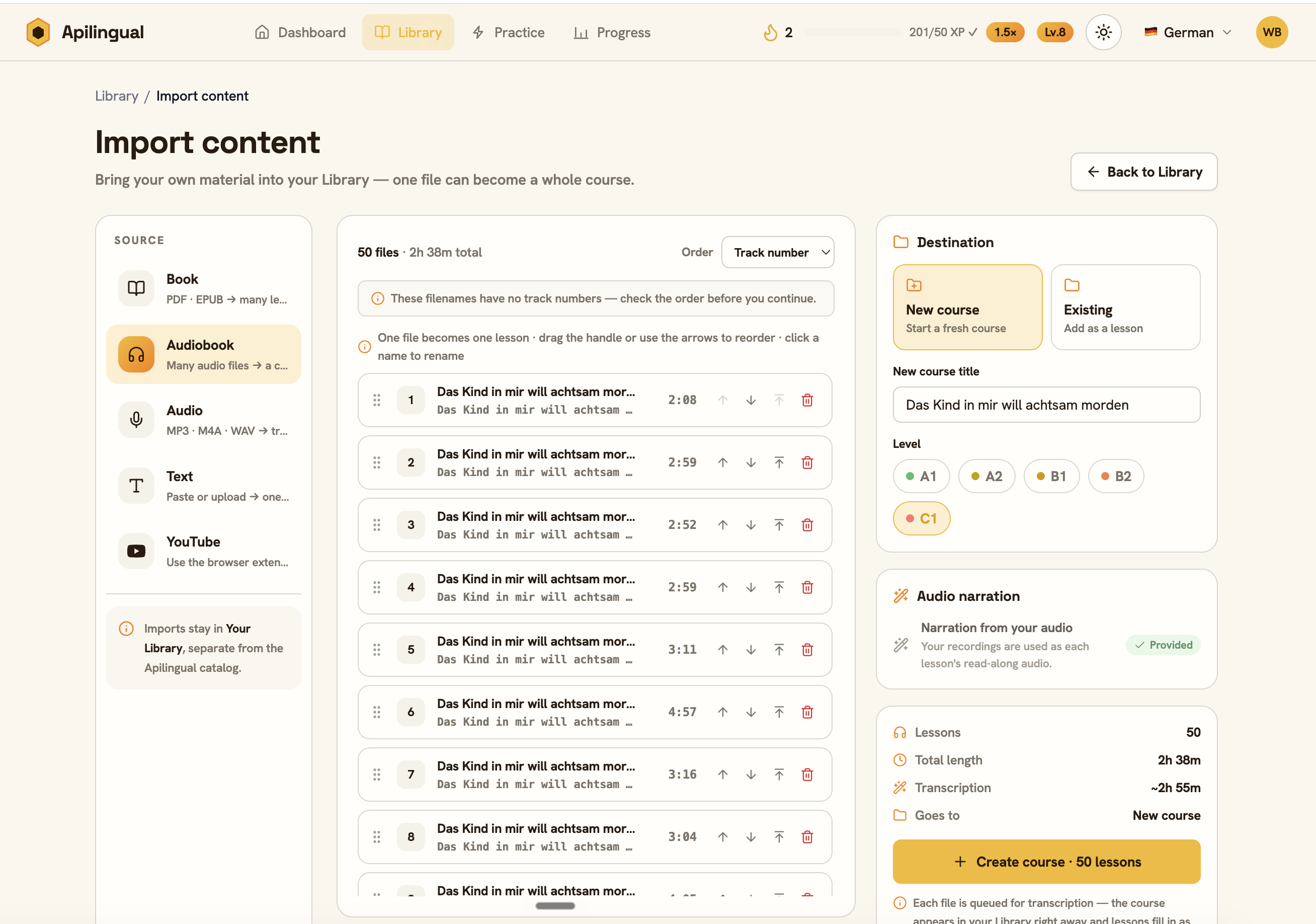Open the Library tab
This screenshot has width=1316, height=924.
408,32
